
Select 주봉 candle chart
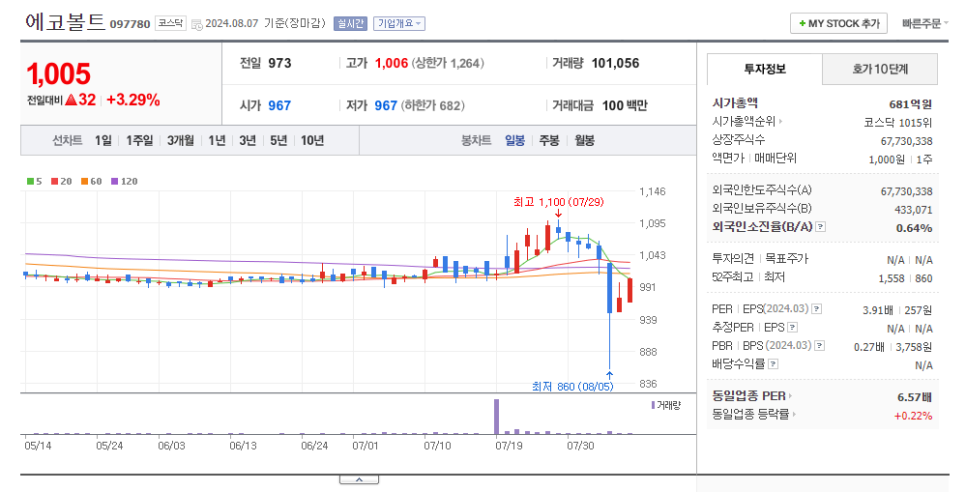pos(549,140)
